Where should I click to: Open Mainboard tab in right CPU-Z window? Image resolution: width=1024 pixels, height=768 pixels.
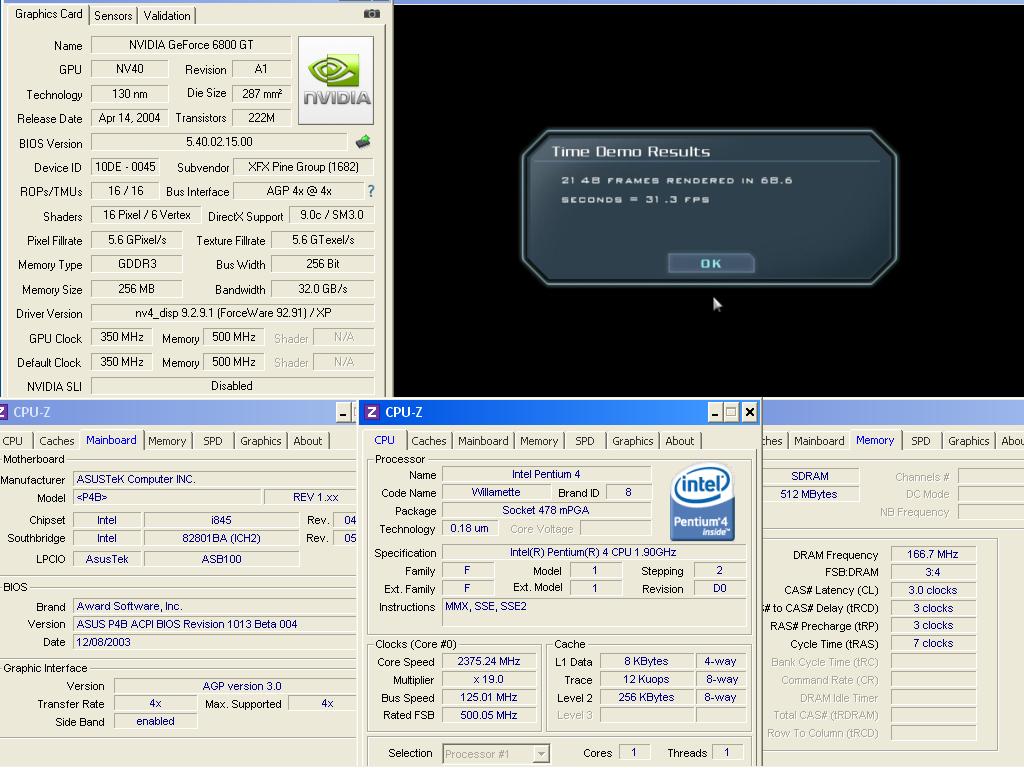[x=819, y=441]
